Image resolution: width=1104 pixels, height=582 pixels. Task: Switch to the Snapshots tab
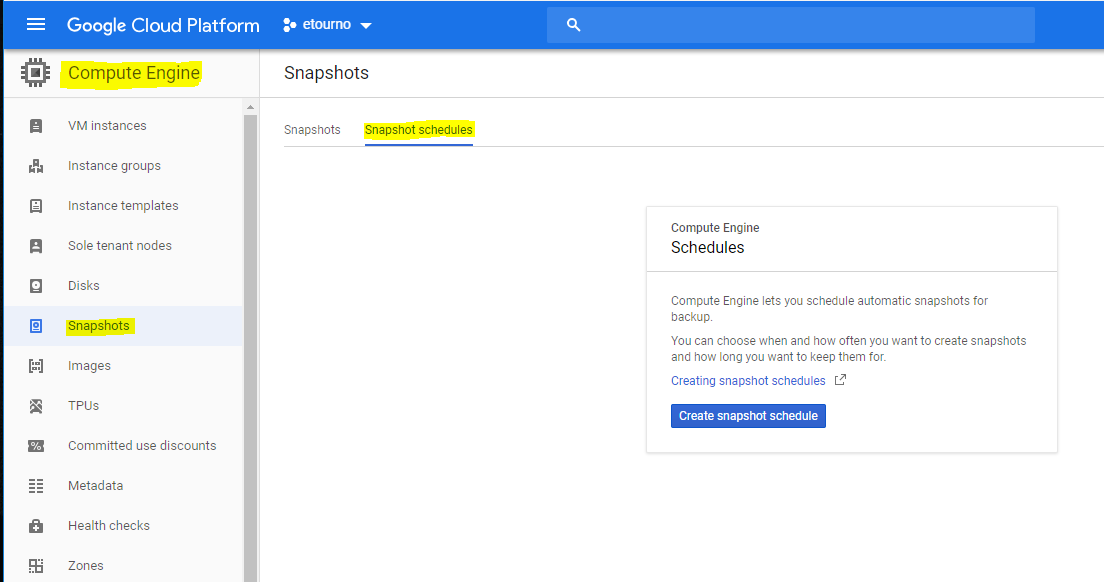point(312,129)
